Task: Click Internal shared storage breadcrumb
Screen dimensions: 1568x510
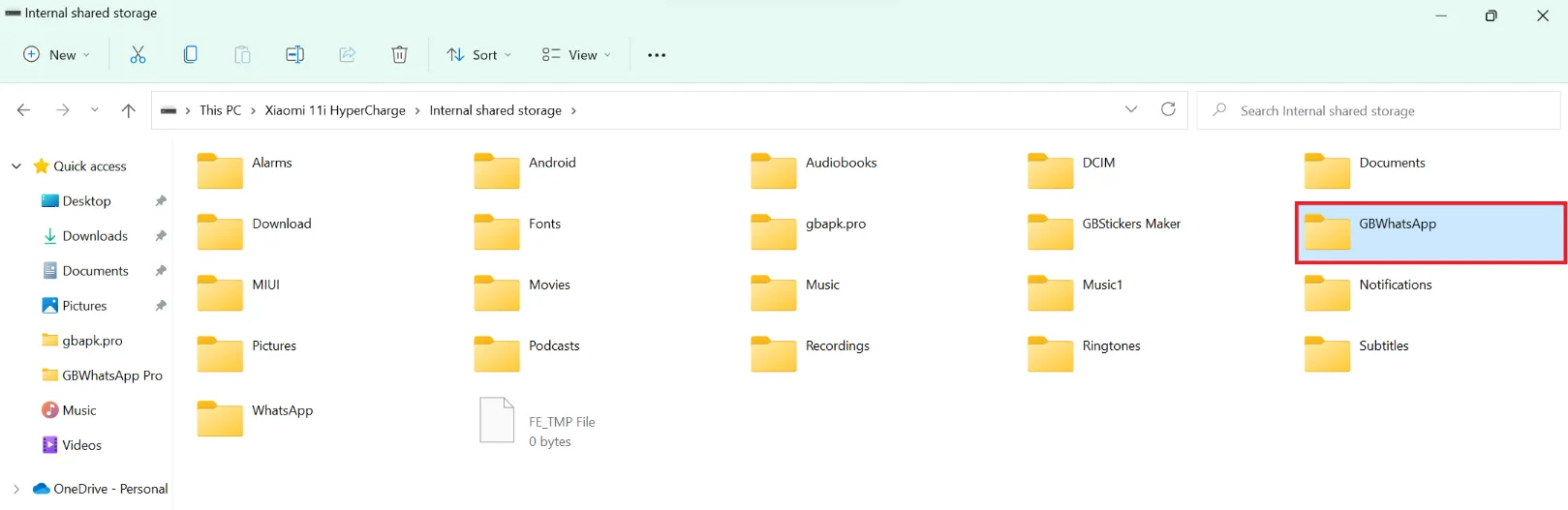Action: [496, 110]
